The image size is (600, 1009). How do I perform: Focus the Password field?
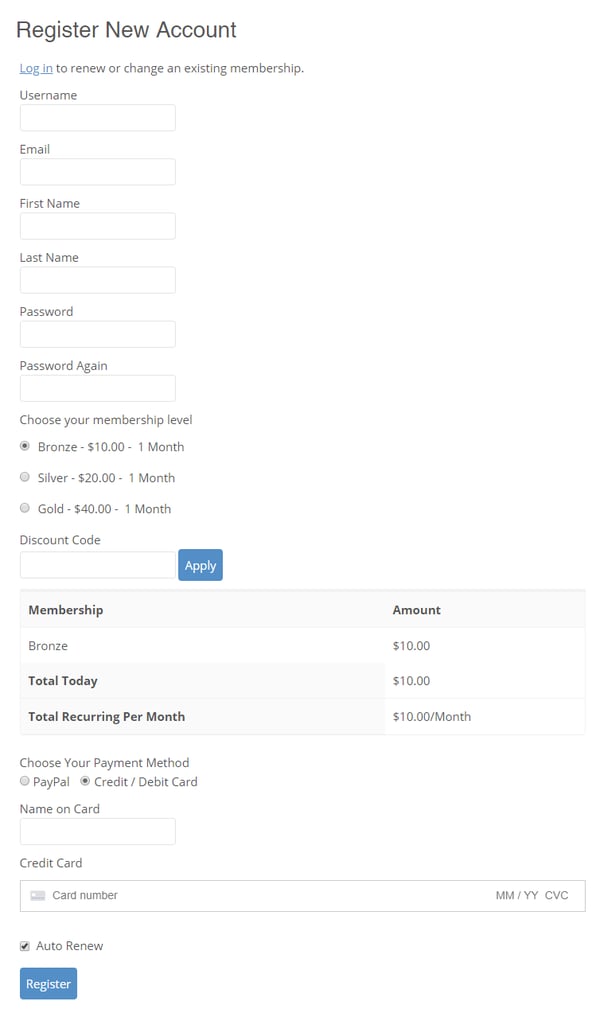(x=97, y=334)
